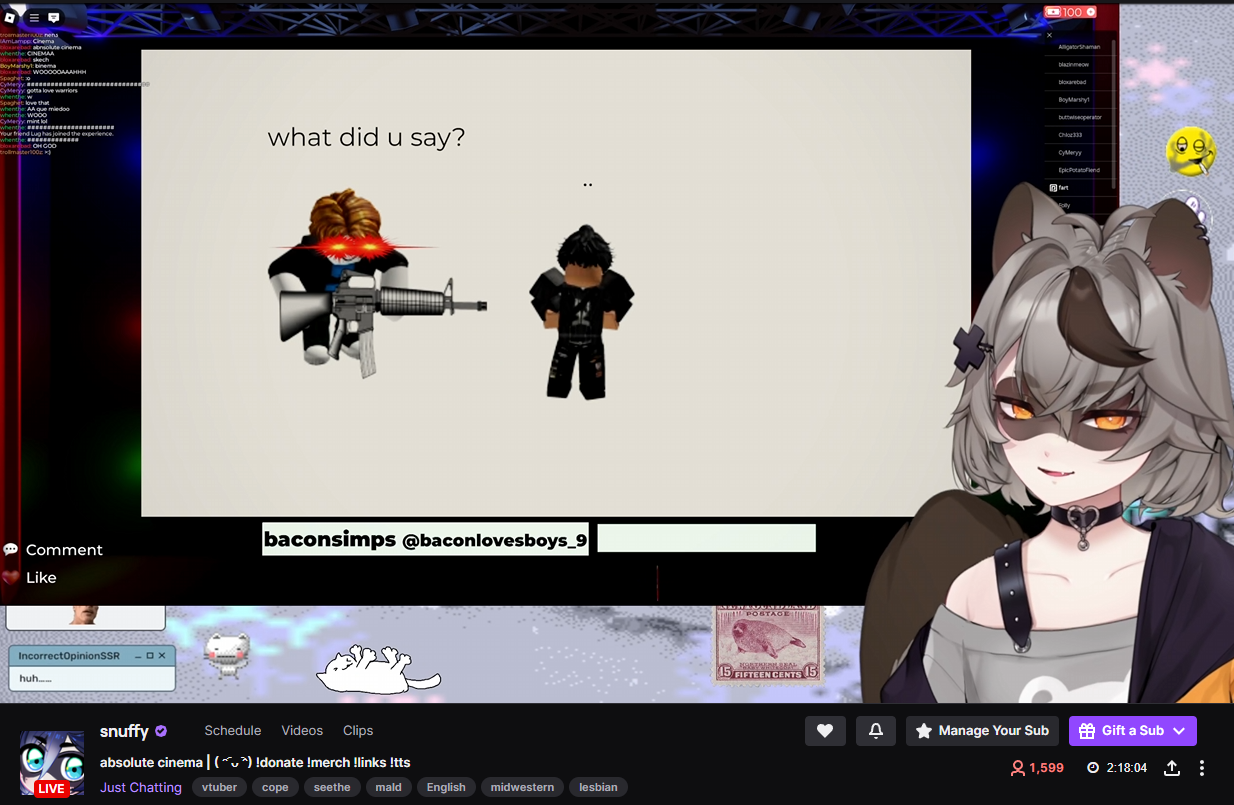Click the Manage Your Sub button
The width and height of the screenshot is (1234, 805).
coord(983,731)
